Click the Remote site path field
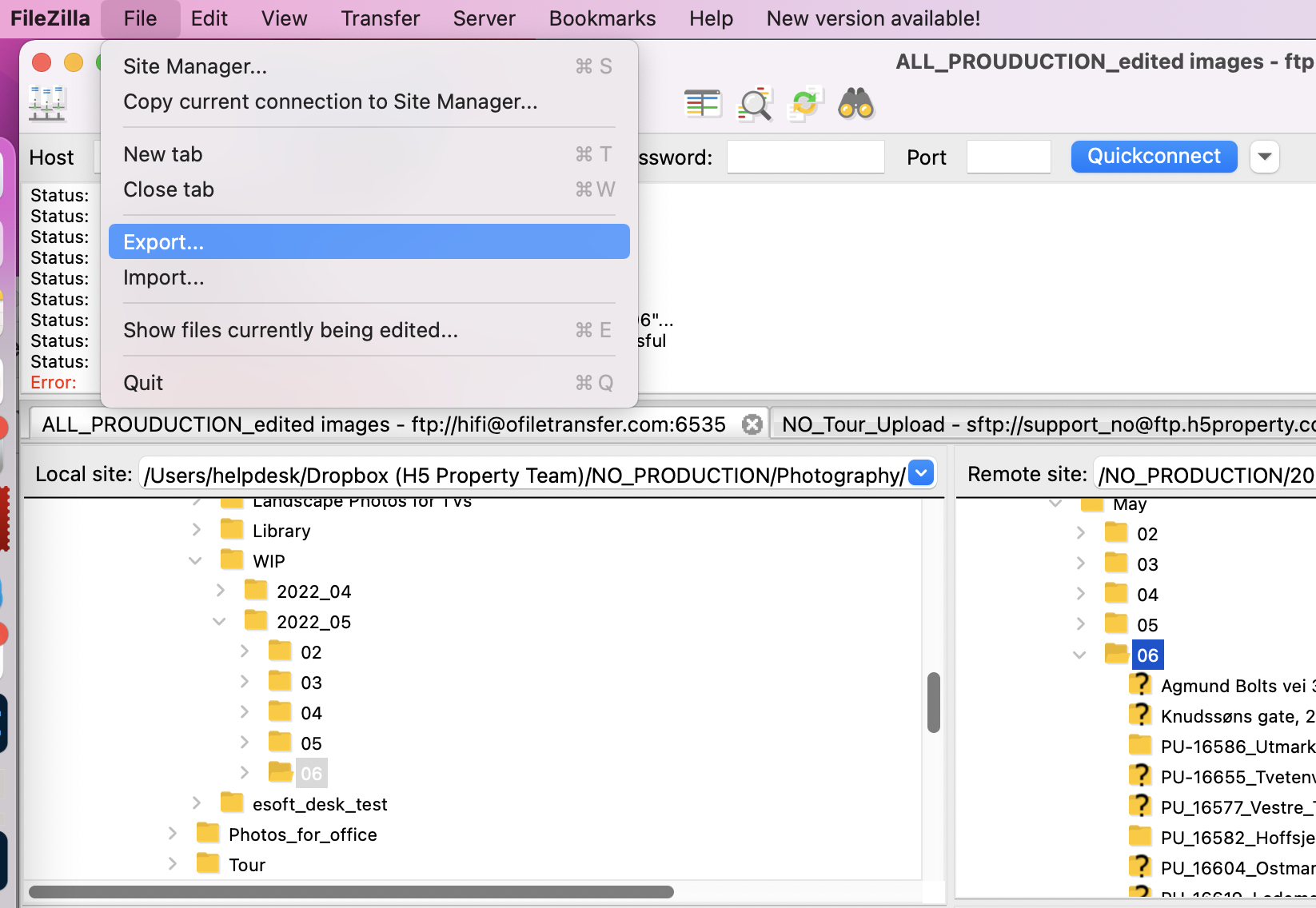 click(1205, 474)
